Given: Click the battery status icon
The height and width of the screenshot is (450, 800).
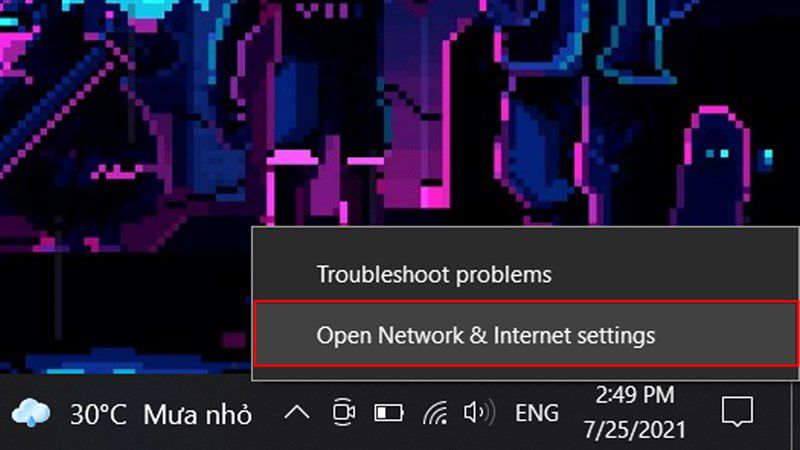Looking at the screenshot, I should click(x=389, y=413).
